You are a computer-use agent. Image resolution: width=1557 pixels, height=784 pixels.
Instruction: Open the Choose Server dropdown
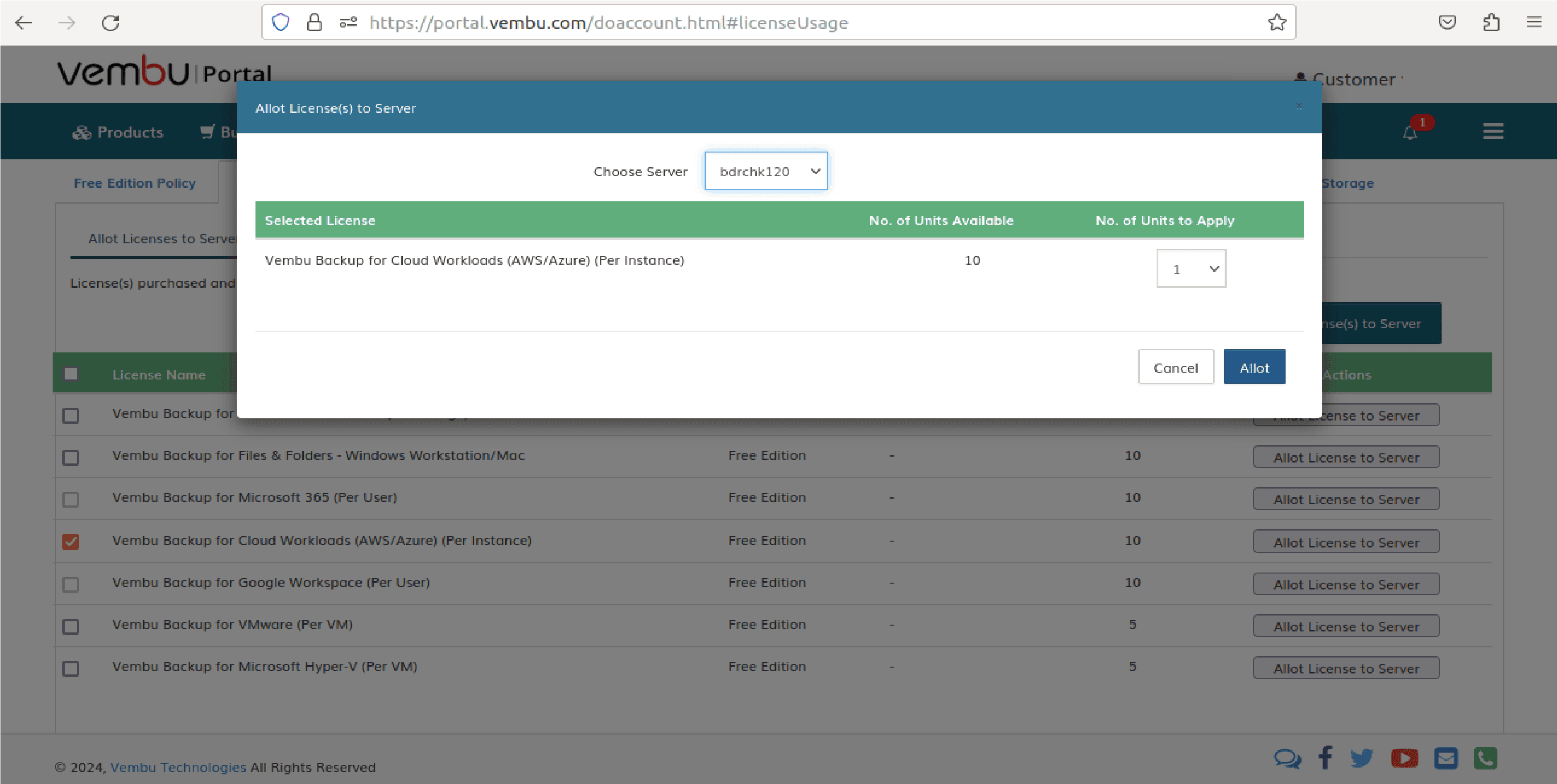pyautogui.click(x=766, y=171)
